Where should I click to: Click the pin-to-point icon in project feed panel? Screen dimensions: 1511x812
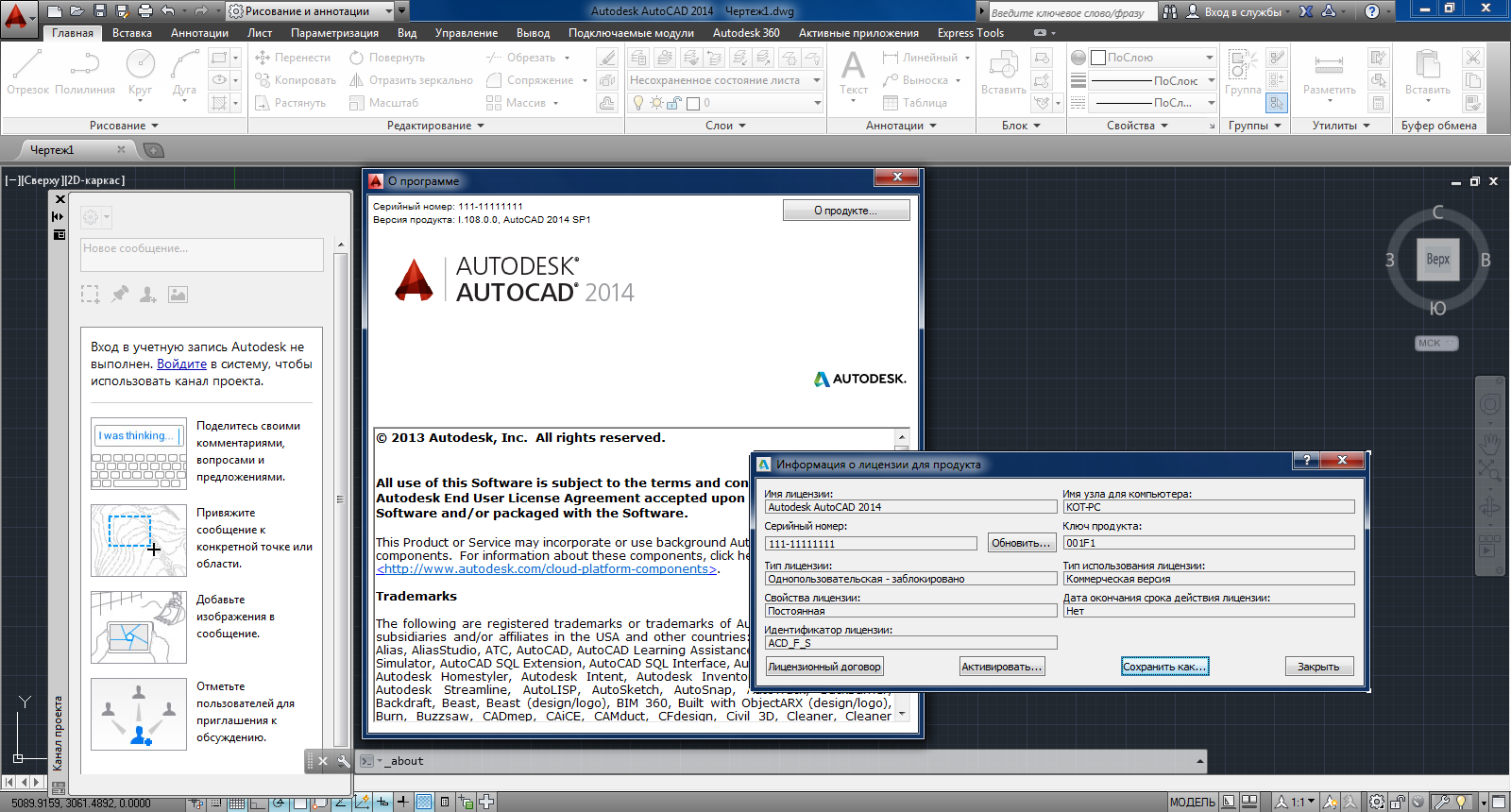[119, 295]
